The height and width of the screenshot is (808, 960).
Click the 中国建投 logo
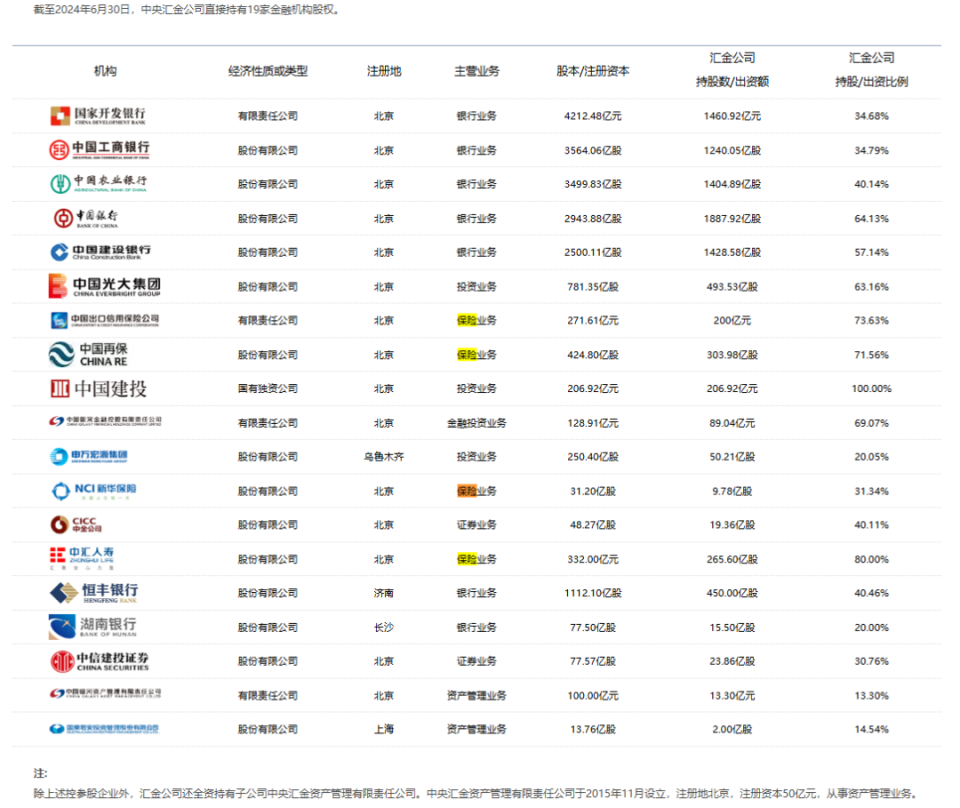99,389
